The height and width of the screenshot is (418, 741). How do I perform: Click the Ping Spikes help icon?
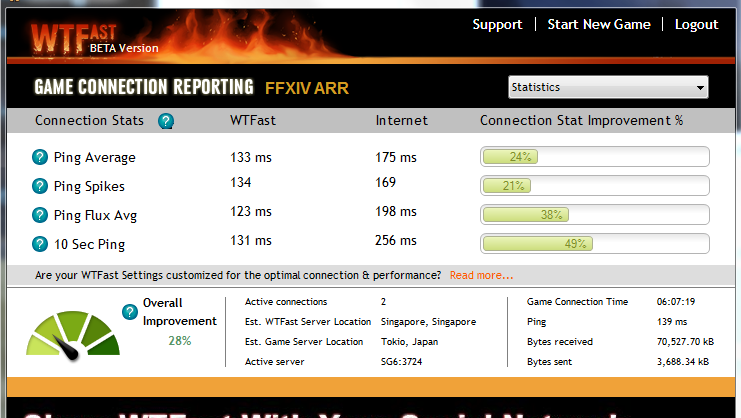40,186
